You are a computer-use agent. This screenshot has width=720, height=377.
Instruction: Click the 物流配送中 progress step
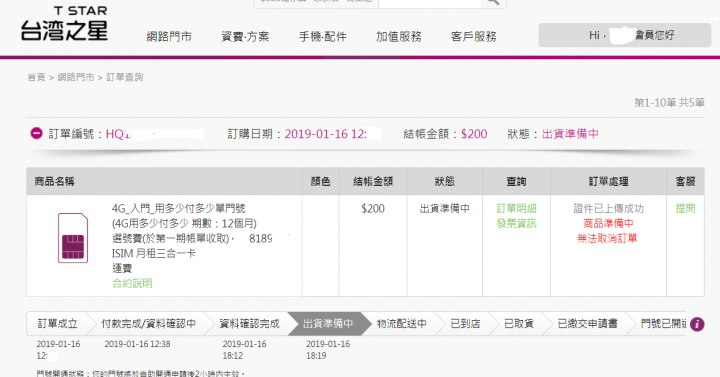pyautogui.click(x=402, y=324)
